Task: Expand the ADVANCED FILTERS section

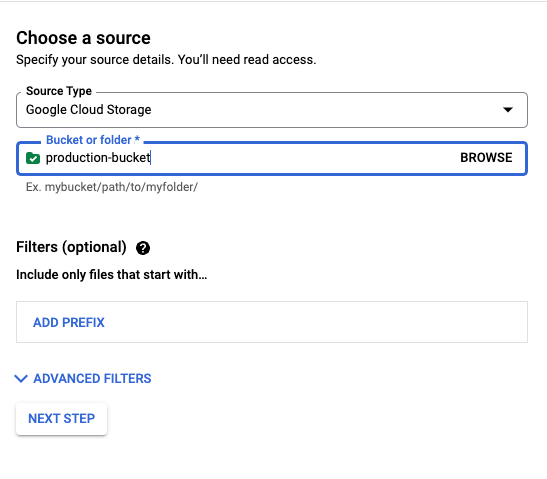Action: [x=83, y=379]
